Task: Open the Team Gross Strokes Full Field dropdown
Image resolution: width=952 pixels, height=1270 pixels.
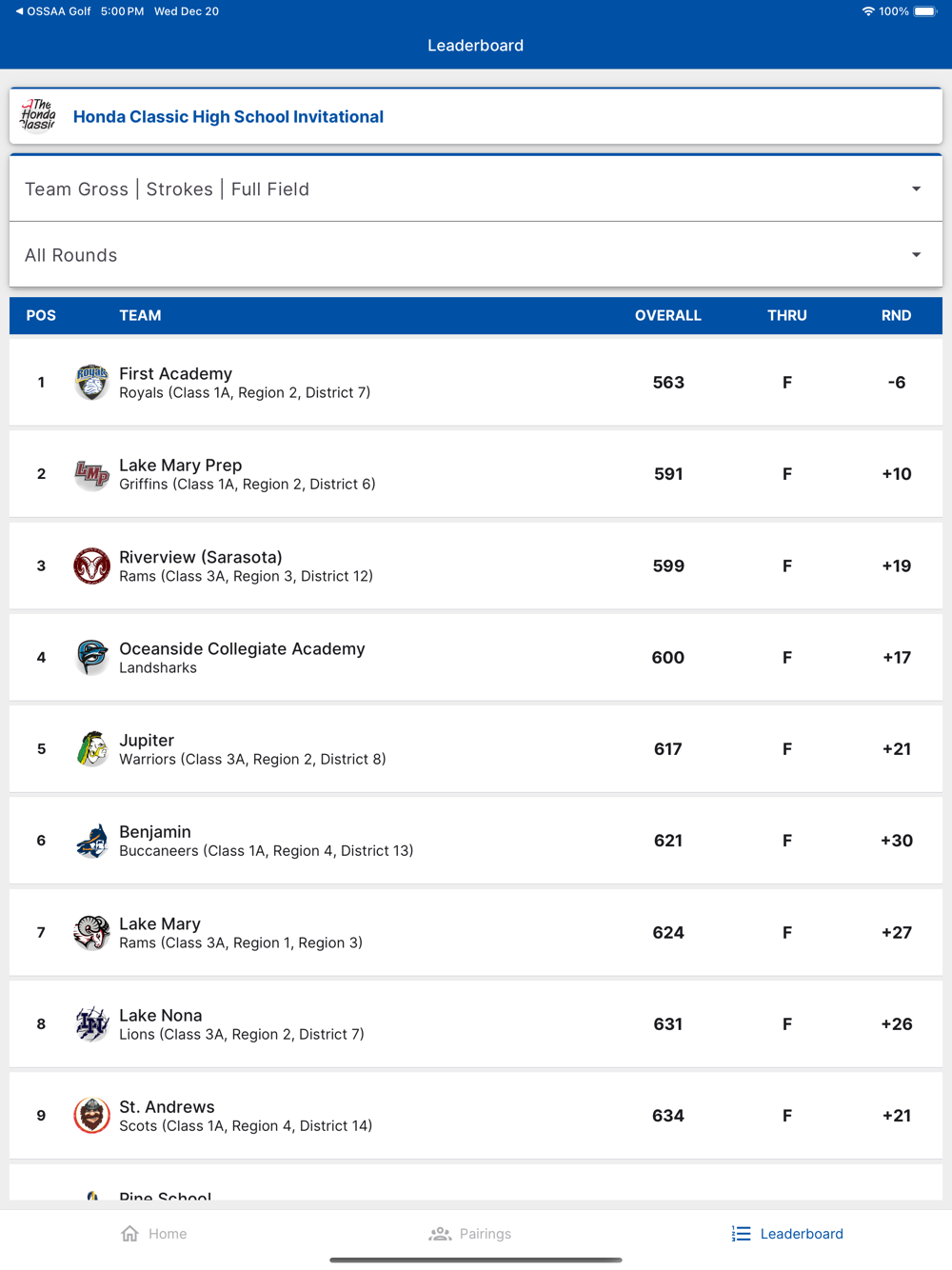Action: click(x=475, y=189)
